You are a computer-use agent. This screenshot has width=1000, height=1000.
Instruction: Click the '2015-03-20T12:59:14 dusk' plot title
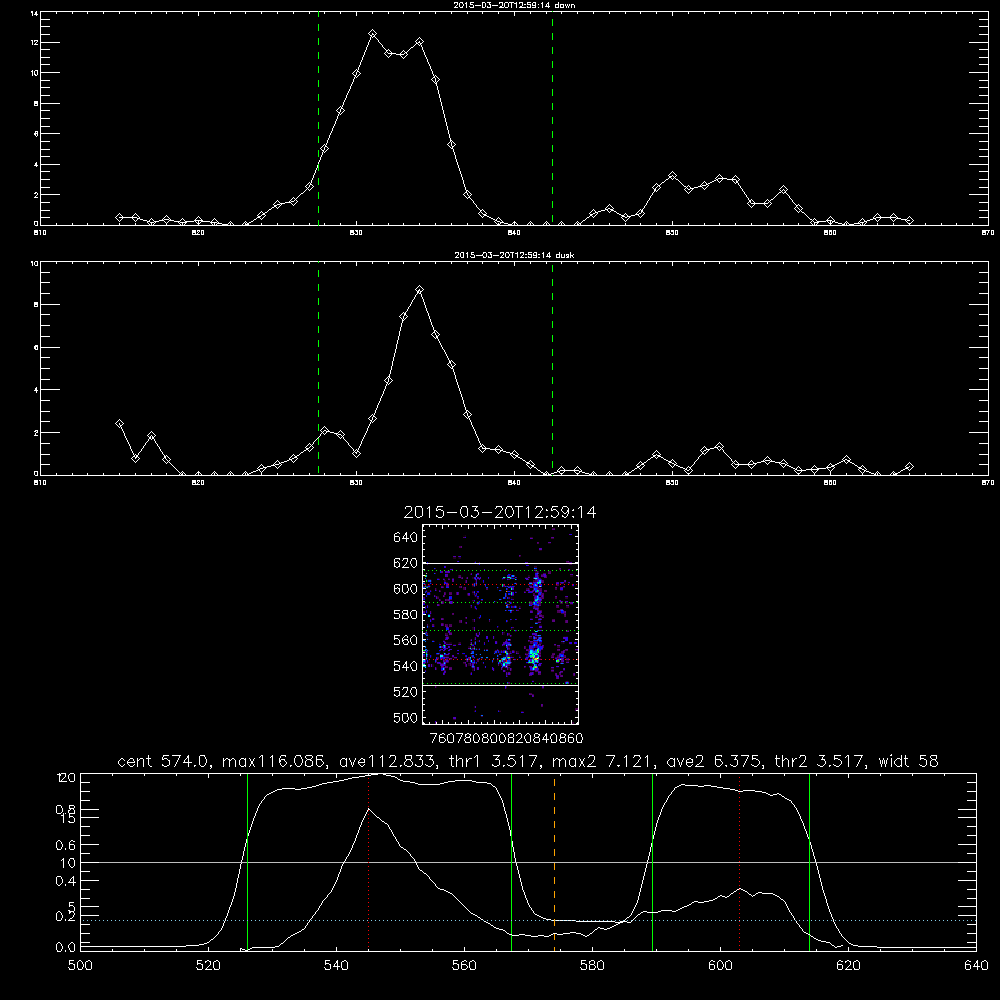click(514, 255)
